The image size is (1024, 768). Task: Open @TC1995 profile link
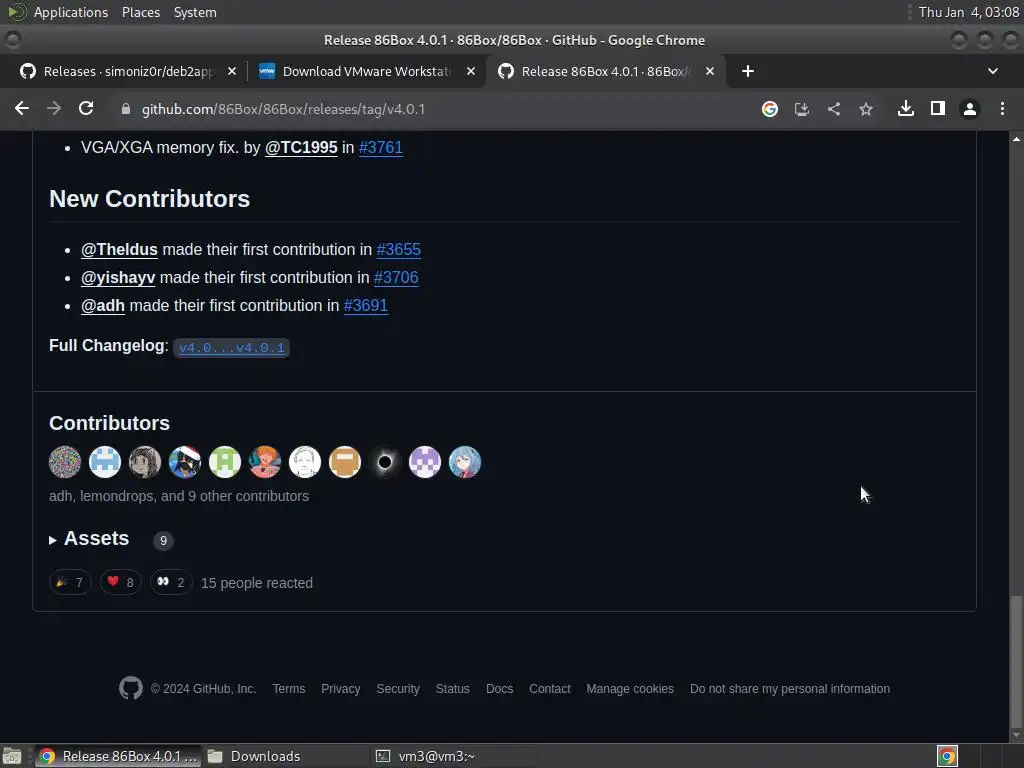coord(301,148)
